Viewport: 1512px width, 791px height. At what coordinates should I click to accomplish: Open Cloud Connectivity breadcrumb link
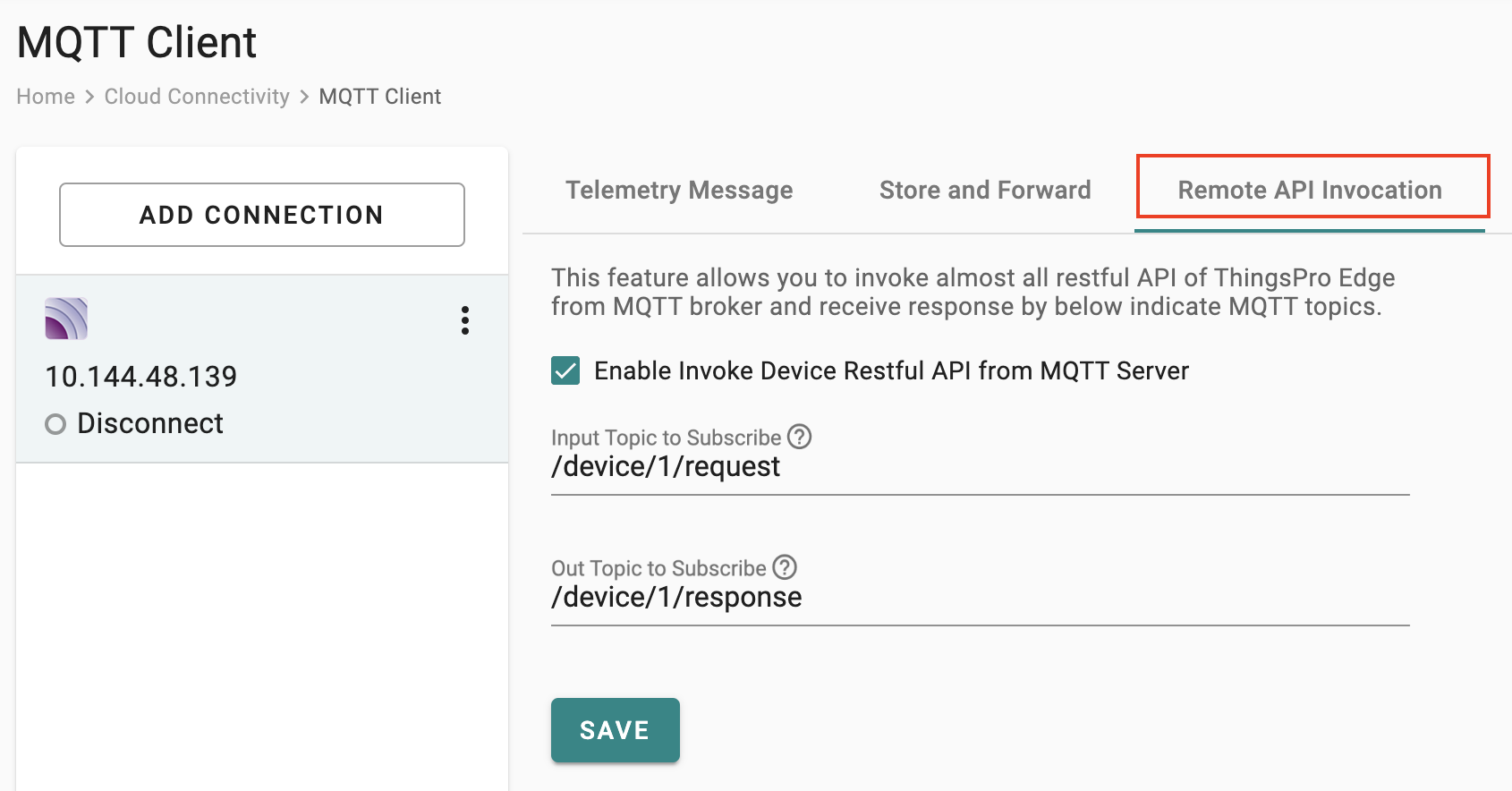click(197, 97)
